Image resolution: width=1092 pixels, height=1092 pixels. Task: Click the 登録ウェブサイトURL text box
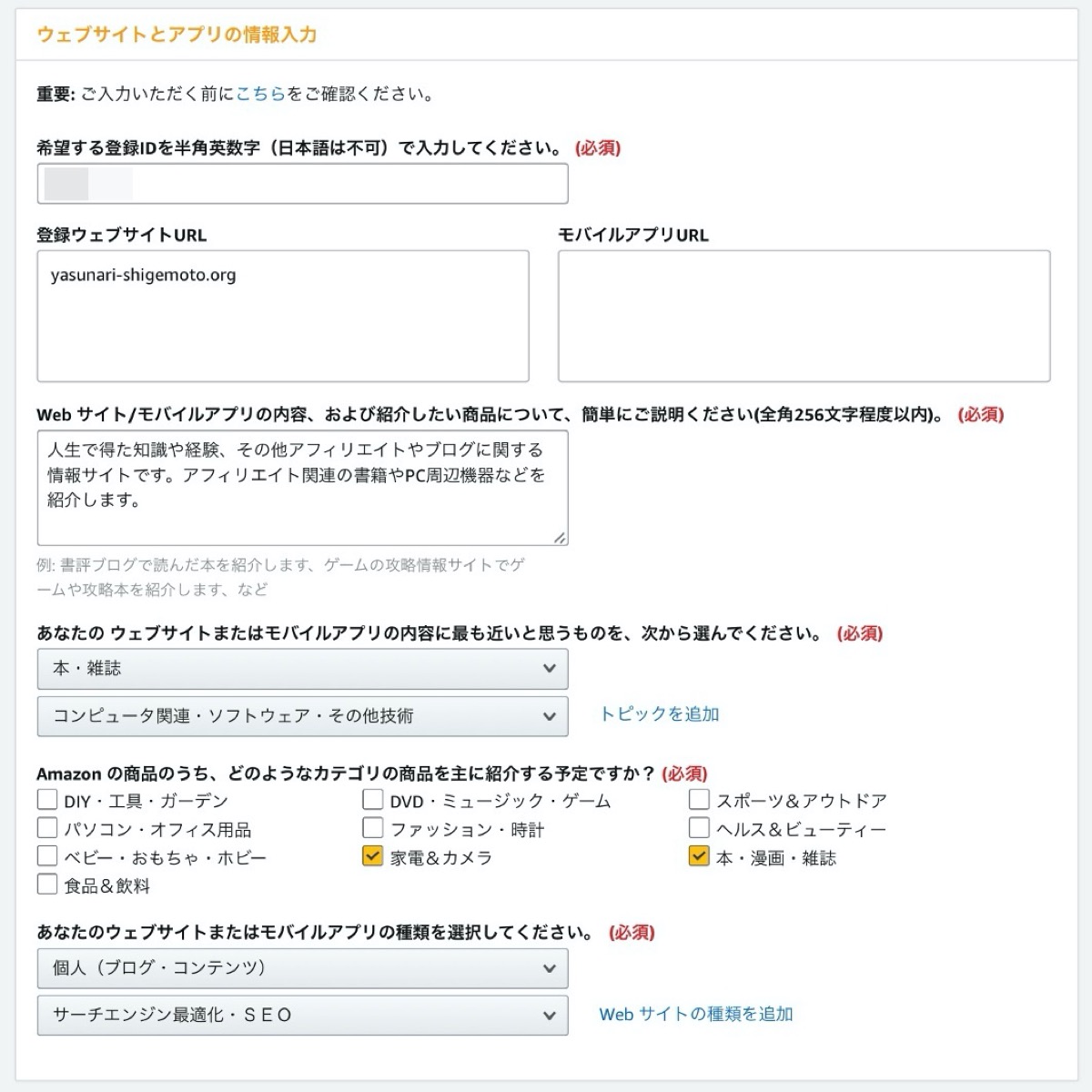pos(283,317)
